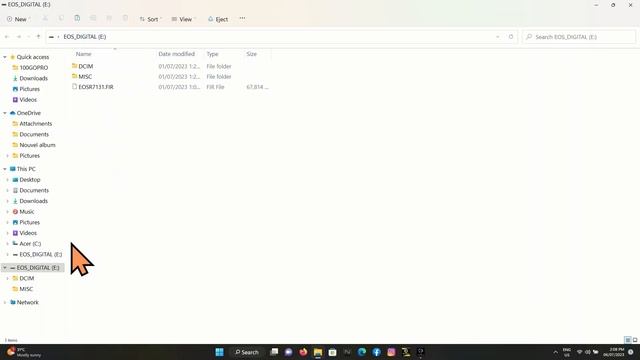Sort by the Size column header
640x360 pixels.
(x=251, y=54)
